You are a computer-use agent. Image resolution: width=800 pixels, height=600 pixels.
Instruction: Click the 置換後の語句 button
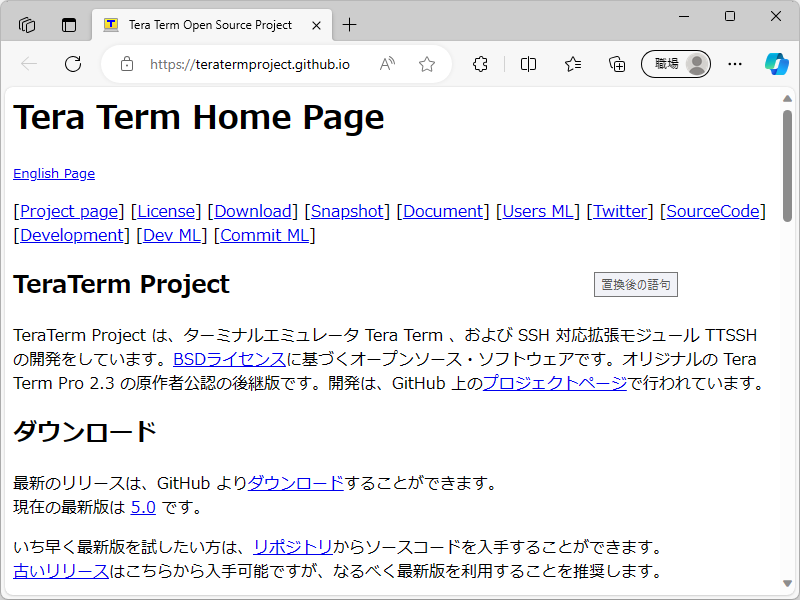634,284
